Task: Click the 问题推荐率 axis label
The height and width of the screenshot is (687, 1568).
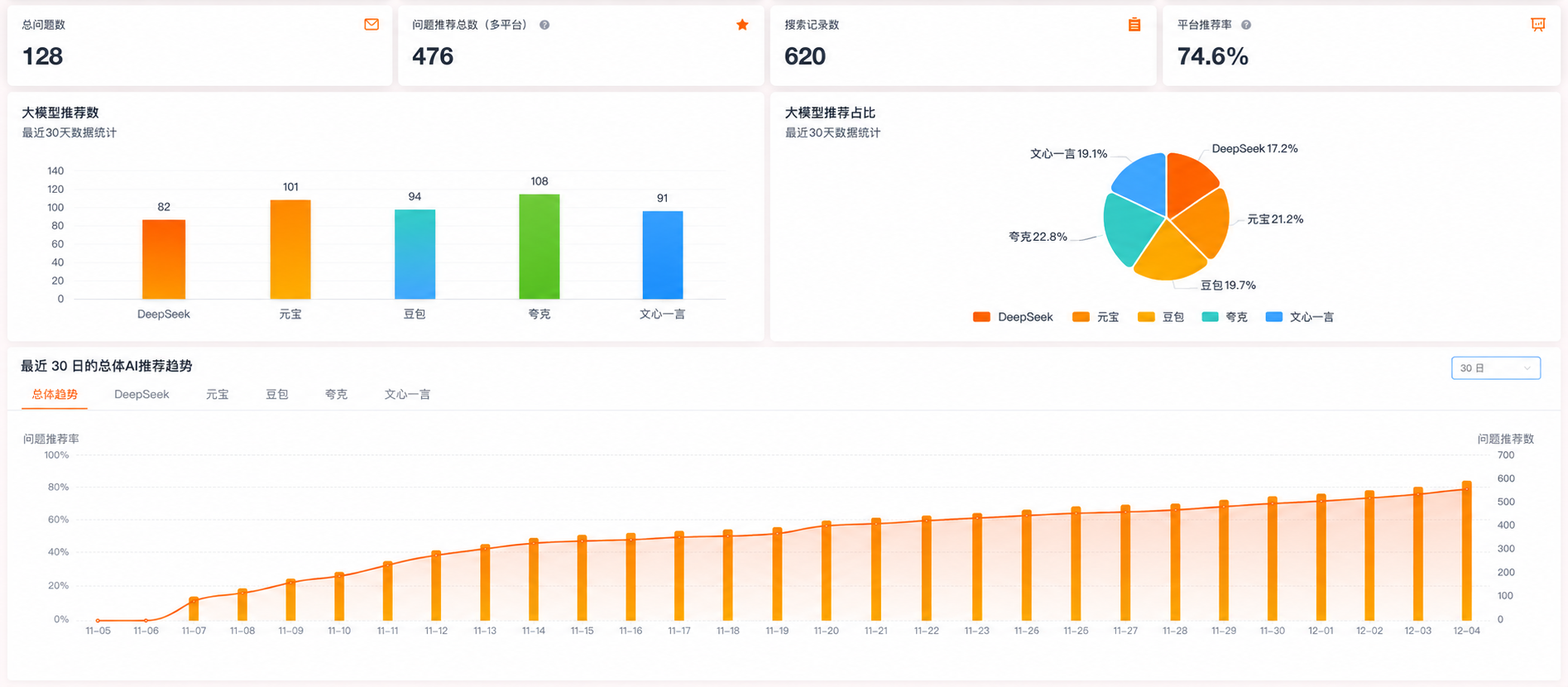Action: tap(51, 439)
